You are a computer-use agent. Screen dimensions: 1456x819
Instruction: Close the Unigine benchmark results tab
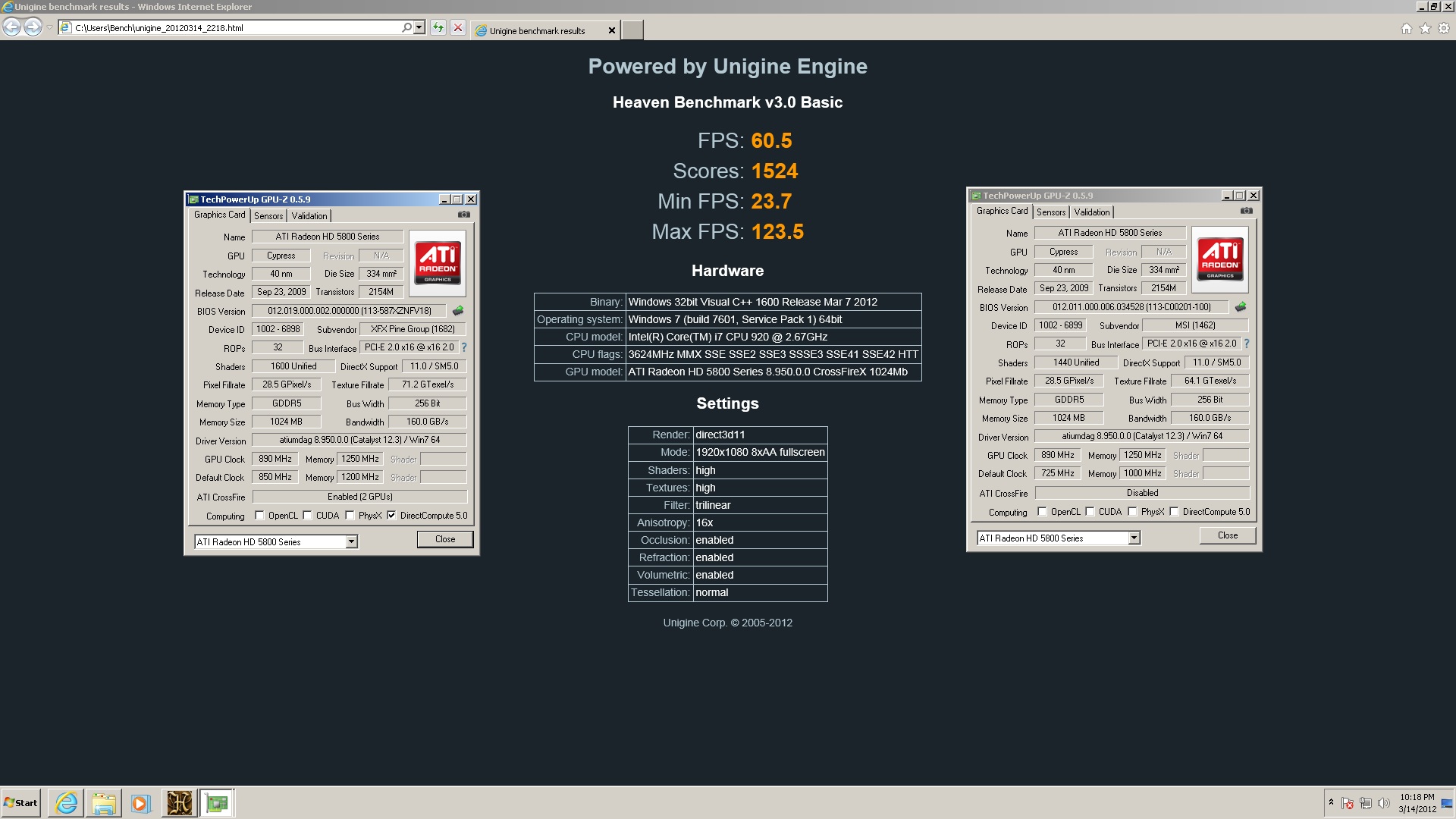coord(612,31)
